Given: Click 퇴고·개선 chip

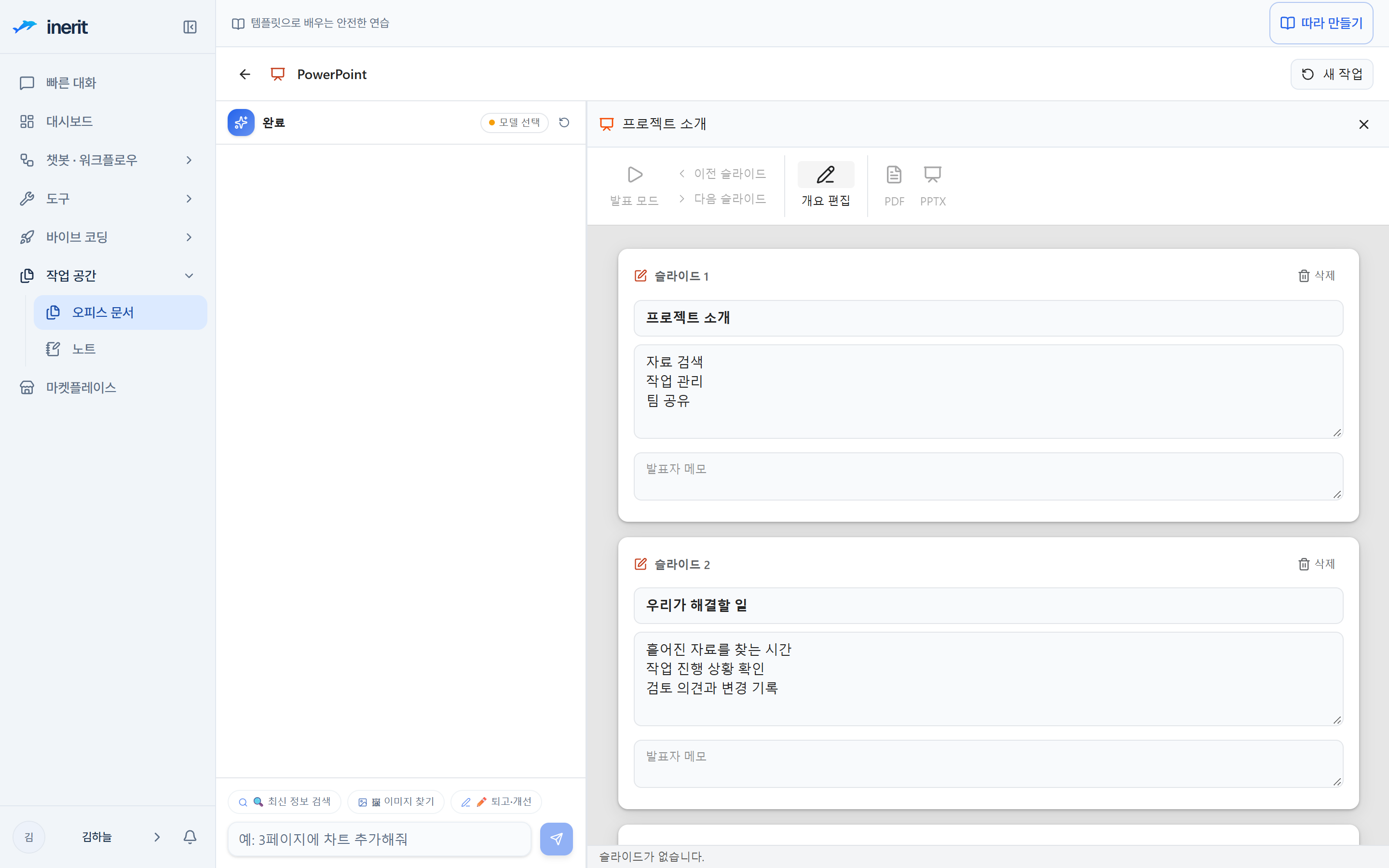Looking at the screenshot, I should point(496,802).
